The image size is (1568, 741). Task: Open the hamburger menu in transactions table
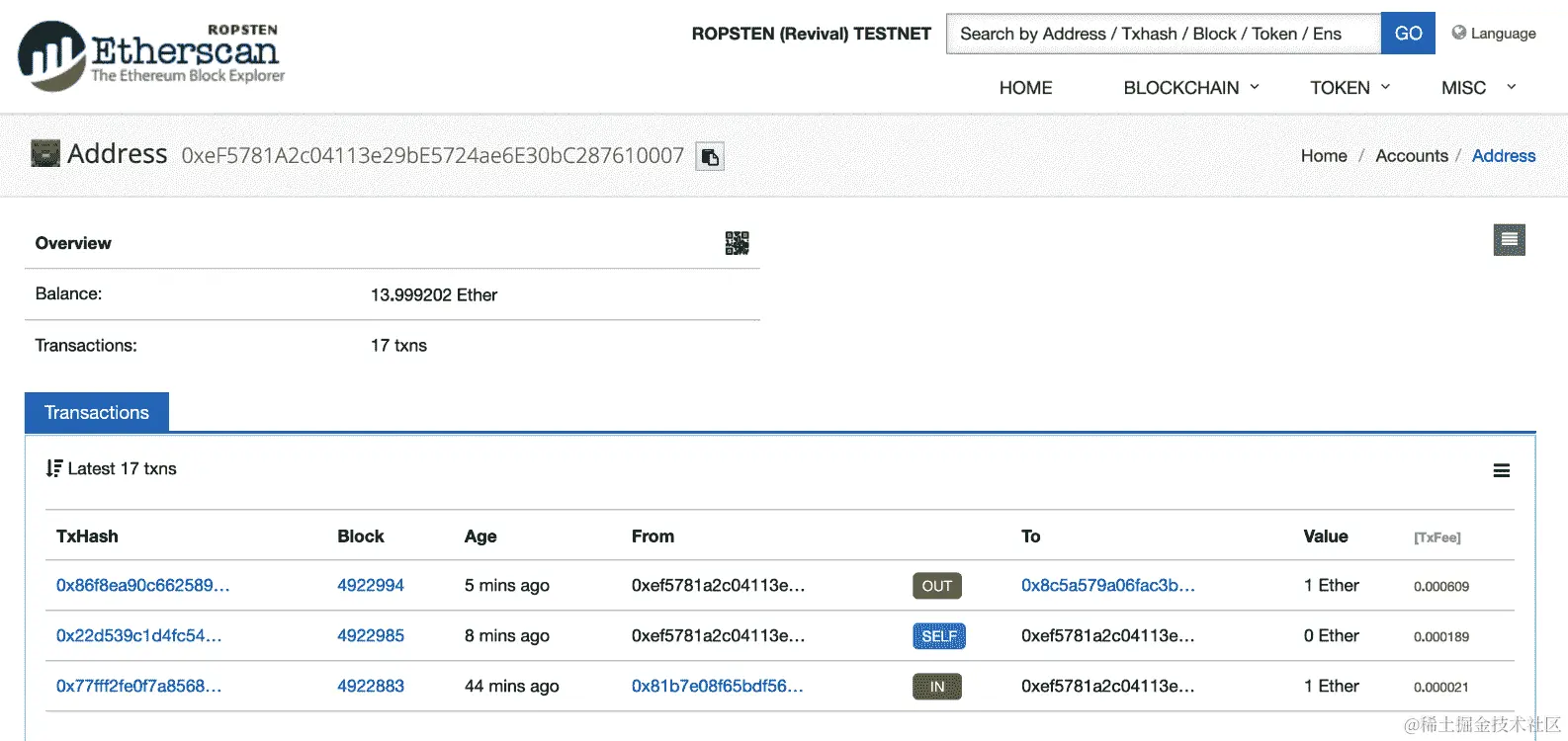coord(1501,470)
